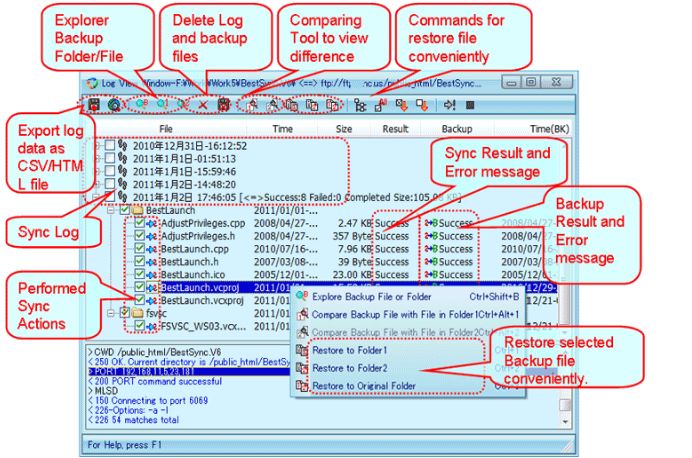Uncheck the AdjustPrivileges.h checkbox
This screenshot has height=458, width=692.
coord(139,236)
